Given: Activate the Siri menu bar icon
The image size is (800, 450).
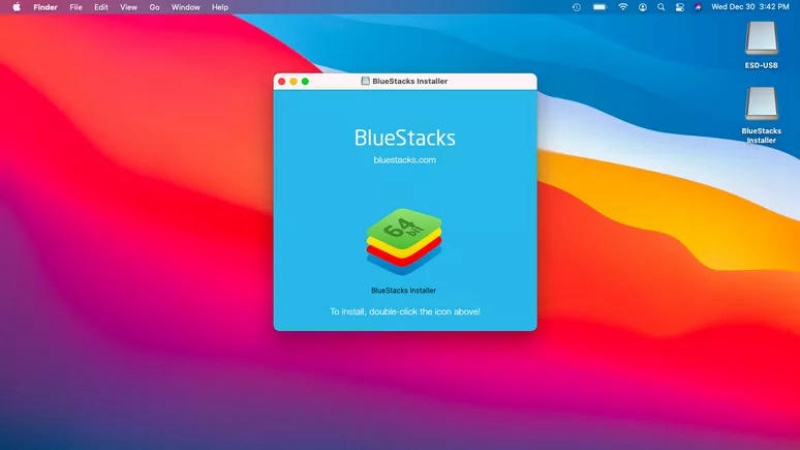Looking at the screenshot, I should (x=698, y=7).
